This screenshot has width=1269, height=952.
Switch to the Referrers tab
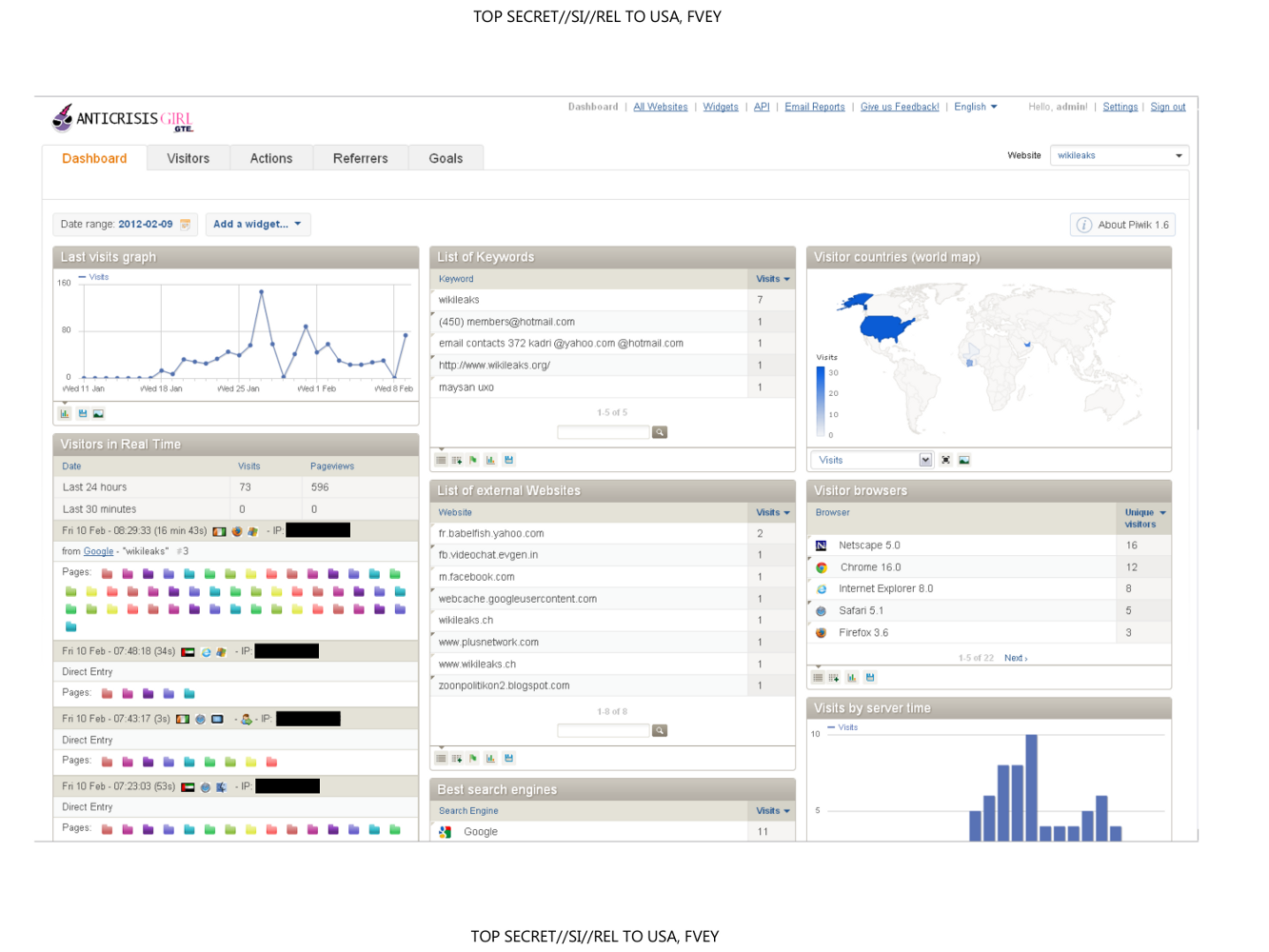[x=361, y=158]
